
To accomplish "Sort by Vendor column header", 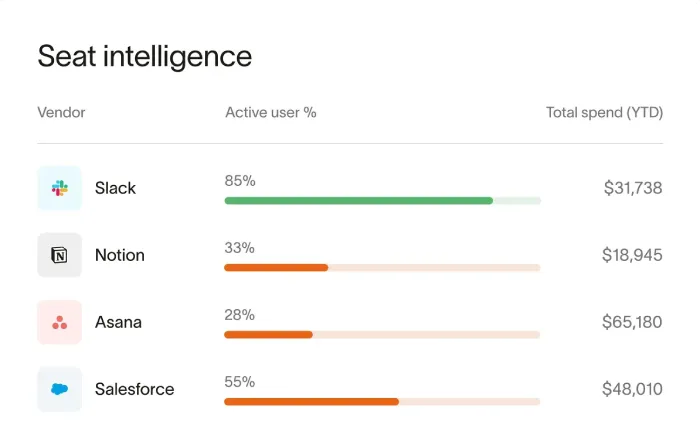I will [x=61, y=112].
